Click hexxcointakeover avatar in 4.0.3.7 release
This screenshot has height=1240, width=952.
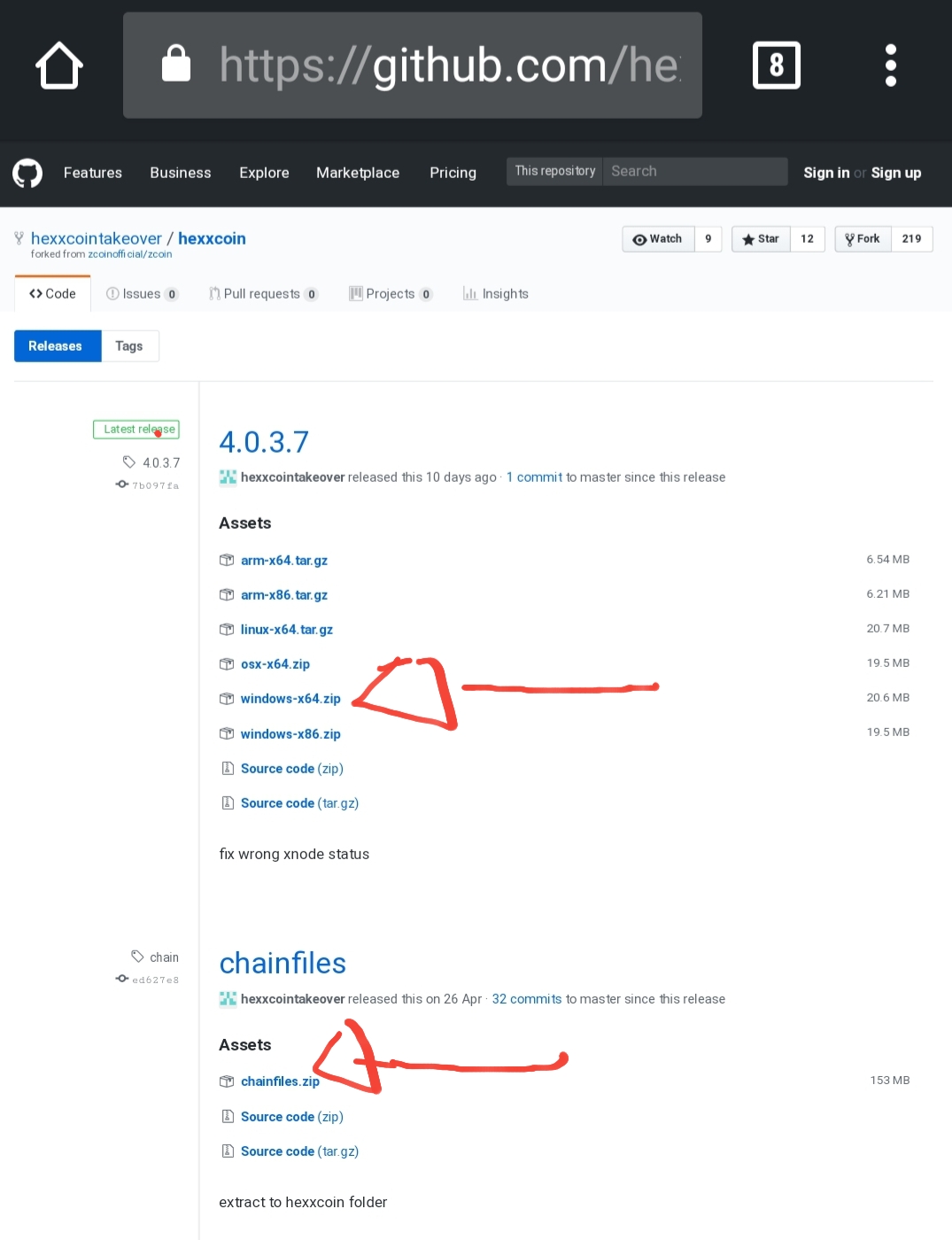[x=228, y=477]
